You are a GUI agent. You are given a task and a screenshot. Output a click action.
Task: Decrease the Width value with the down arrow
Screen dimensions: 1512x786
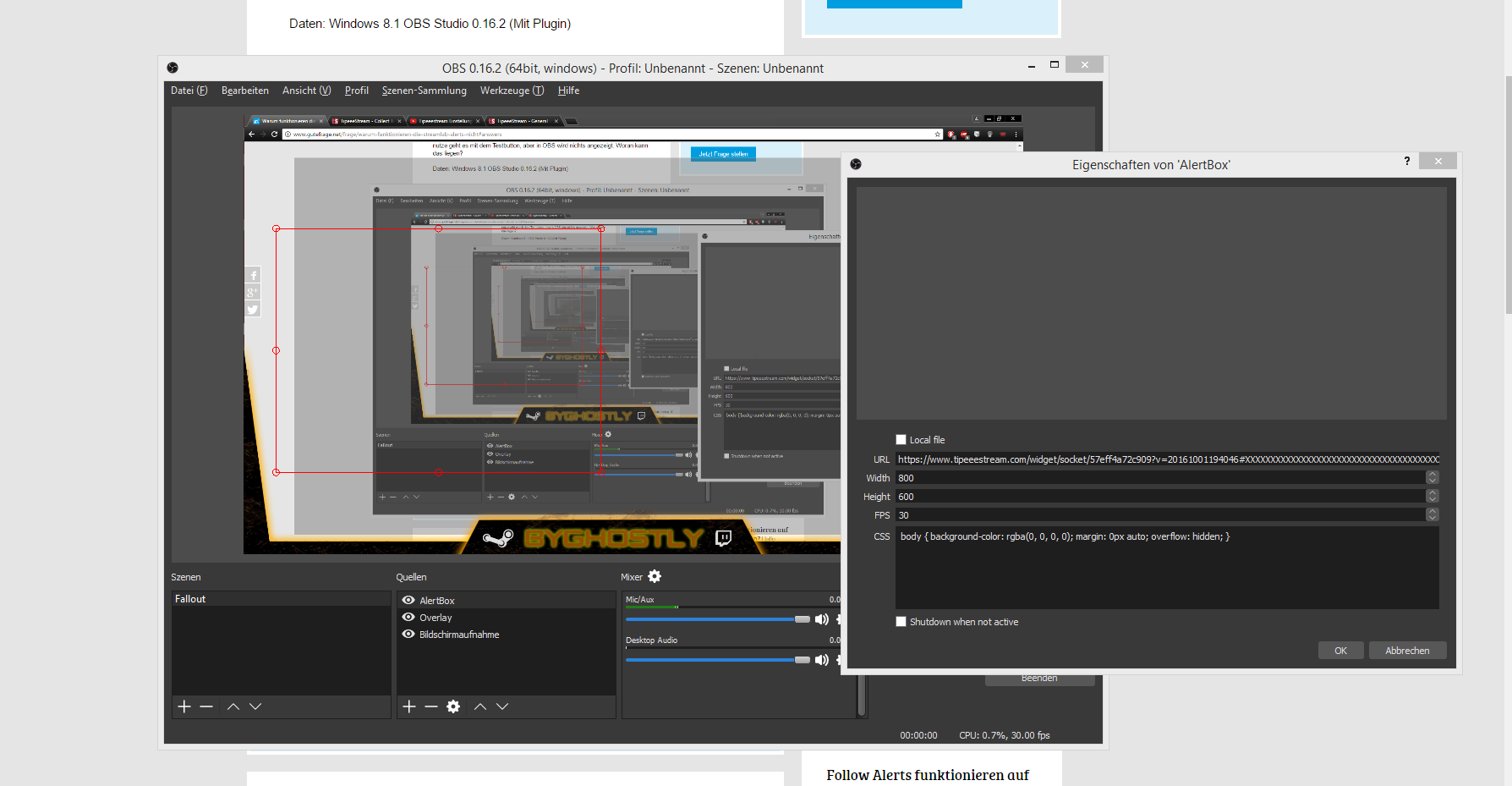point(1433,481)
